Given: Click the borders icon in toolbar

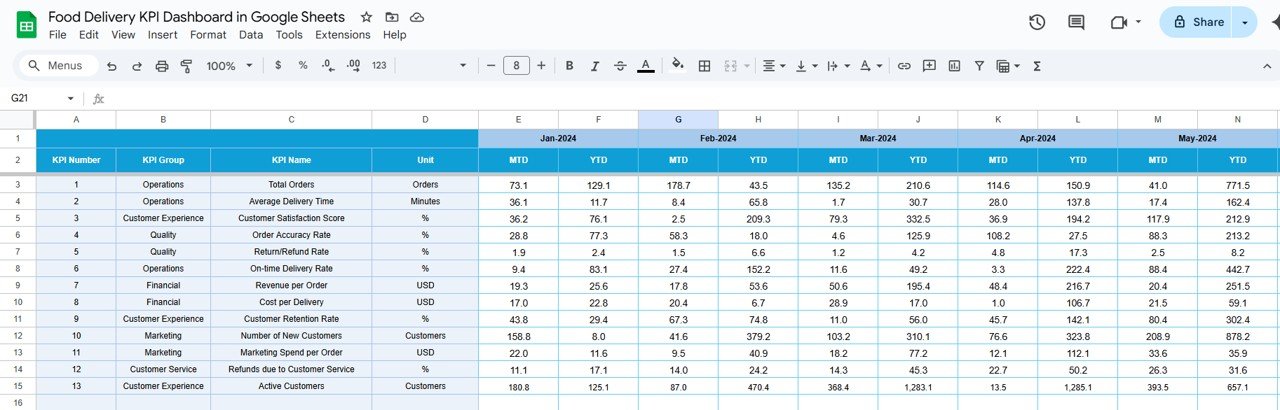Looking at the screenshot, I should point(704,66).
